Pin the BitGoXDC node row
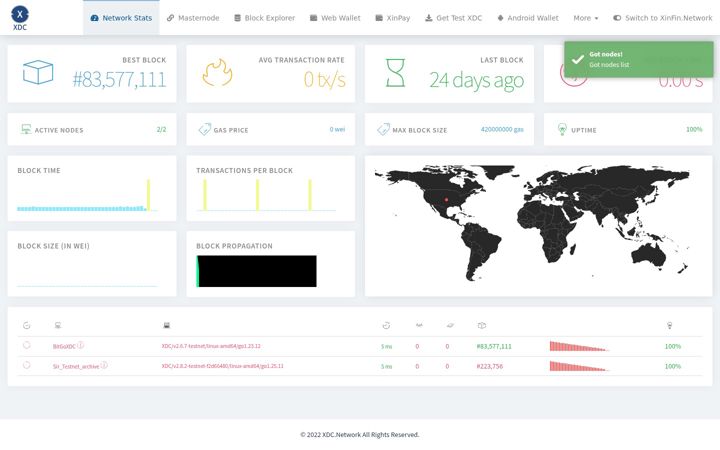This screenshot has height=450, width=720. (x=26, y=345)
